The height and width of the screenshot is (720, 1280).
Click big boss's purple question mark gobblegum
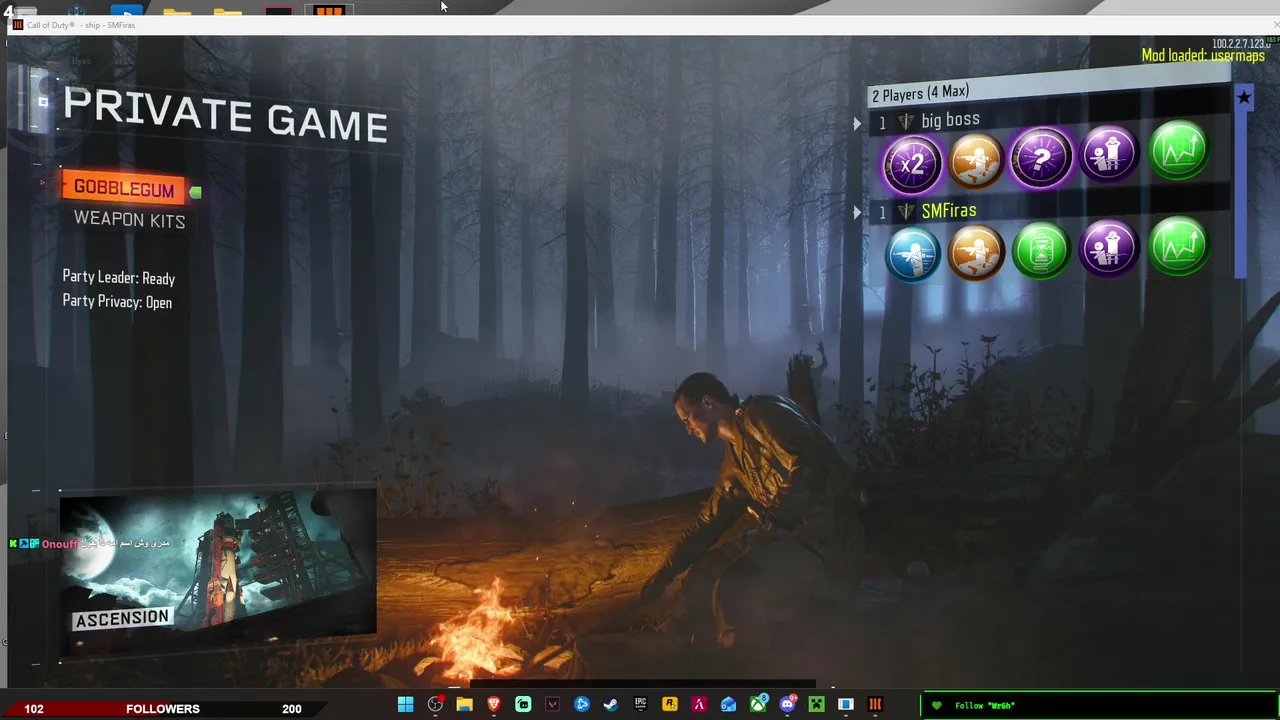[1041, 157]
